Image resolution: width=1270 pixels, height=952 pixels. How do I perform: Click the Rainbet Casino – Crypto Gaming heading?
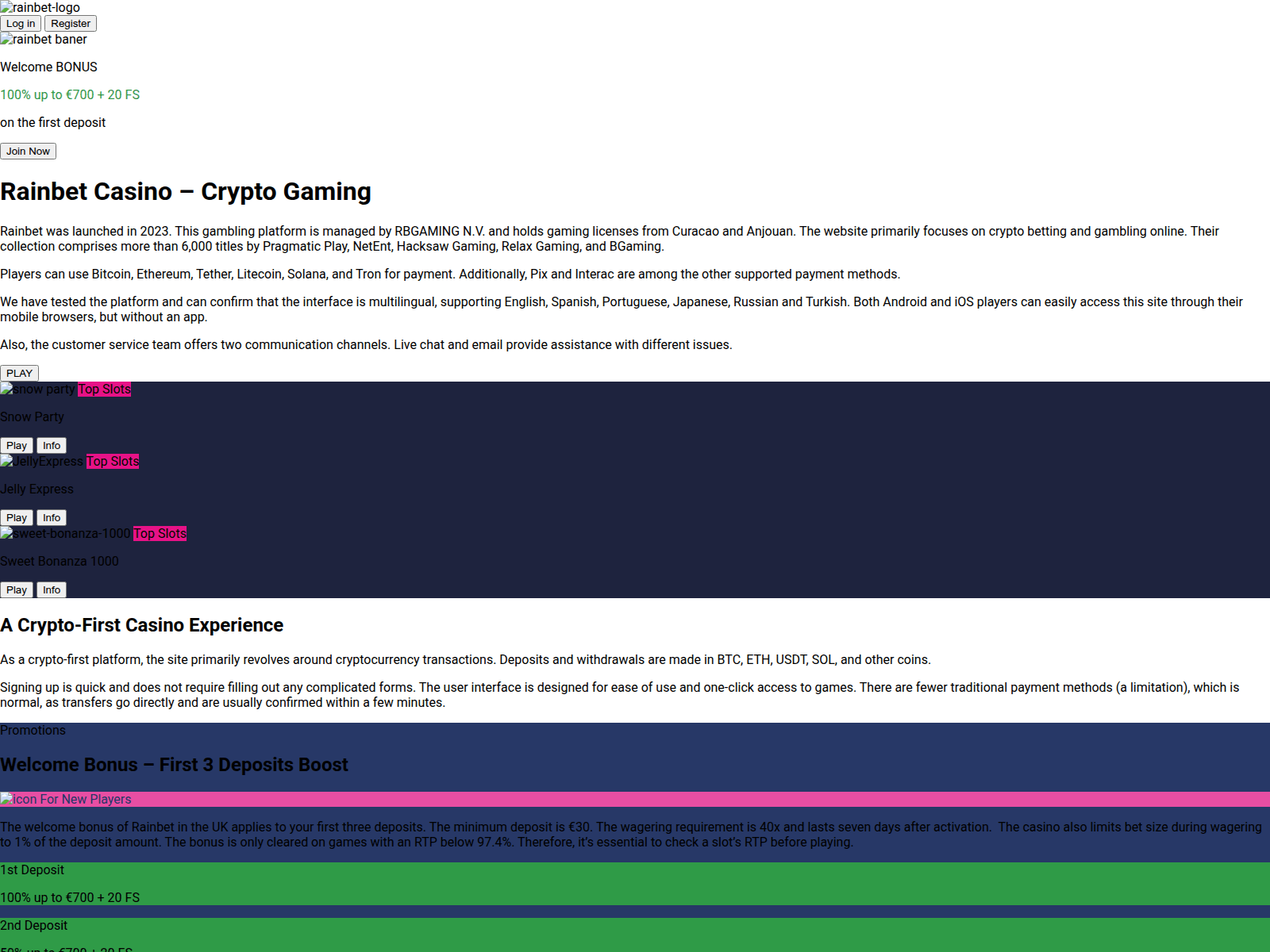tap(186, 192)
